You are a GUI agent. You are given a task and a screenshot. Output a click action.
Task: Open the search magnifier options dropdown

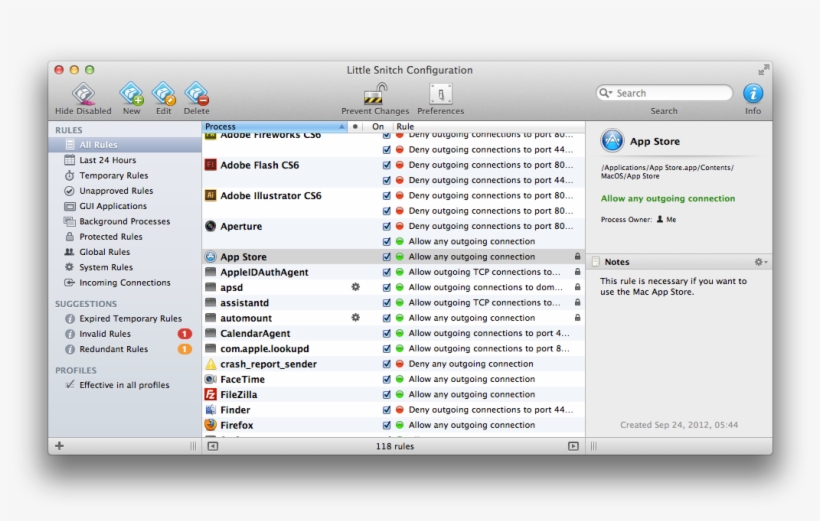606,93
